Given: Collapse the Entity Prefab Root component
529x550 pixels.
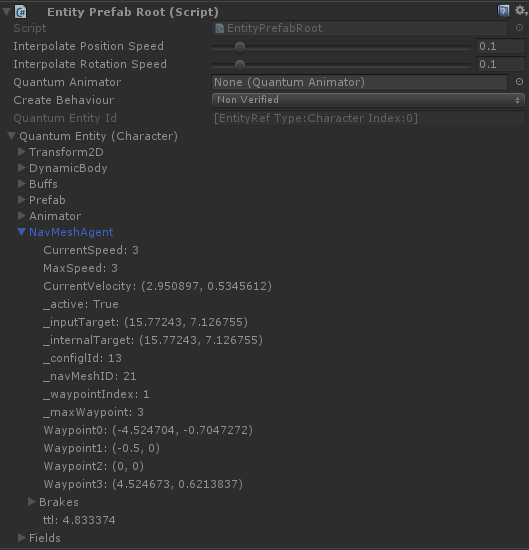Looking at the screenshot, I should 6,12.
